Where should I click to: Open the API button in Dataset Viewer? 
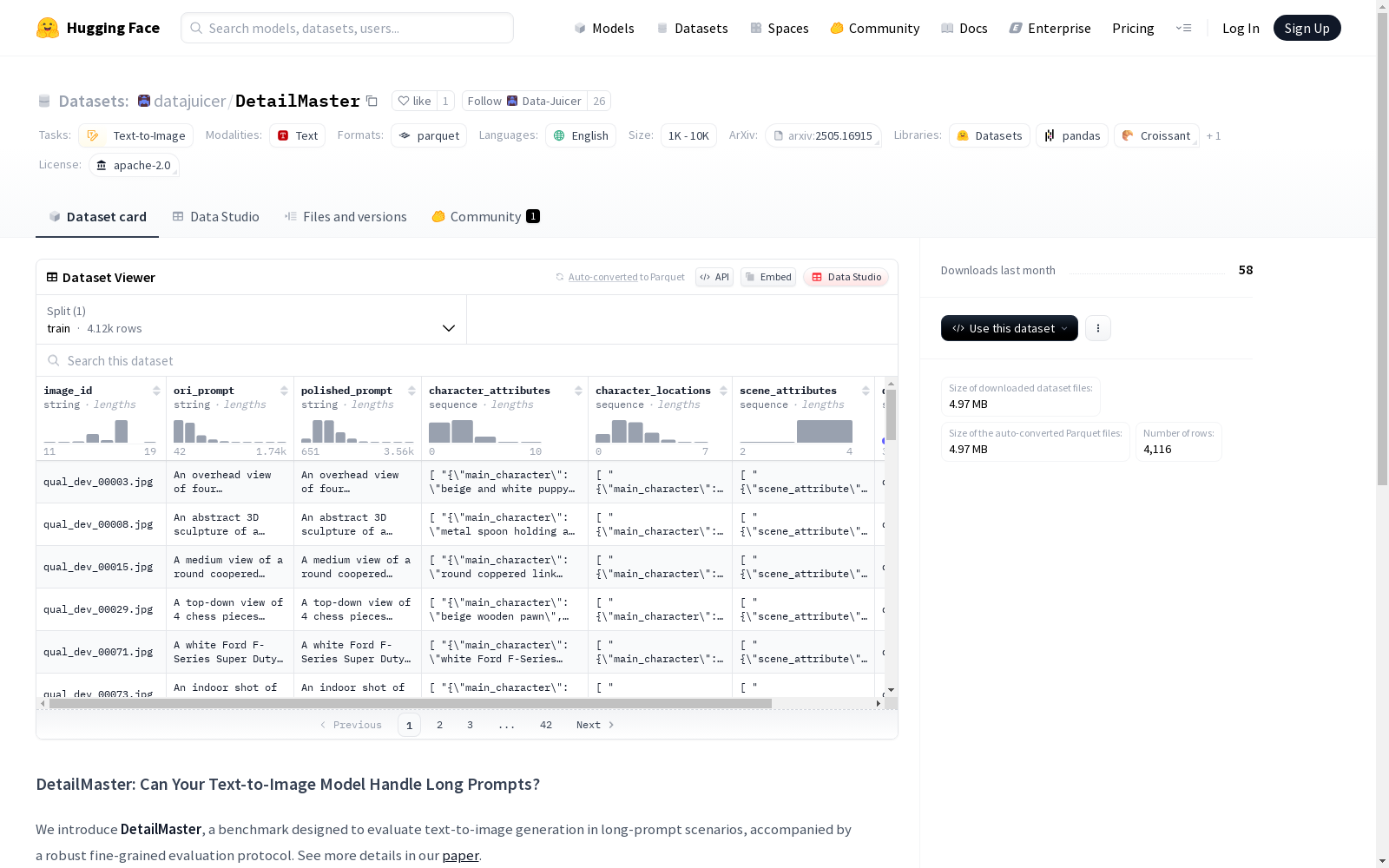[x=714, y=277]
